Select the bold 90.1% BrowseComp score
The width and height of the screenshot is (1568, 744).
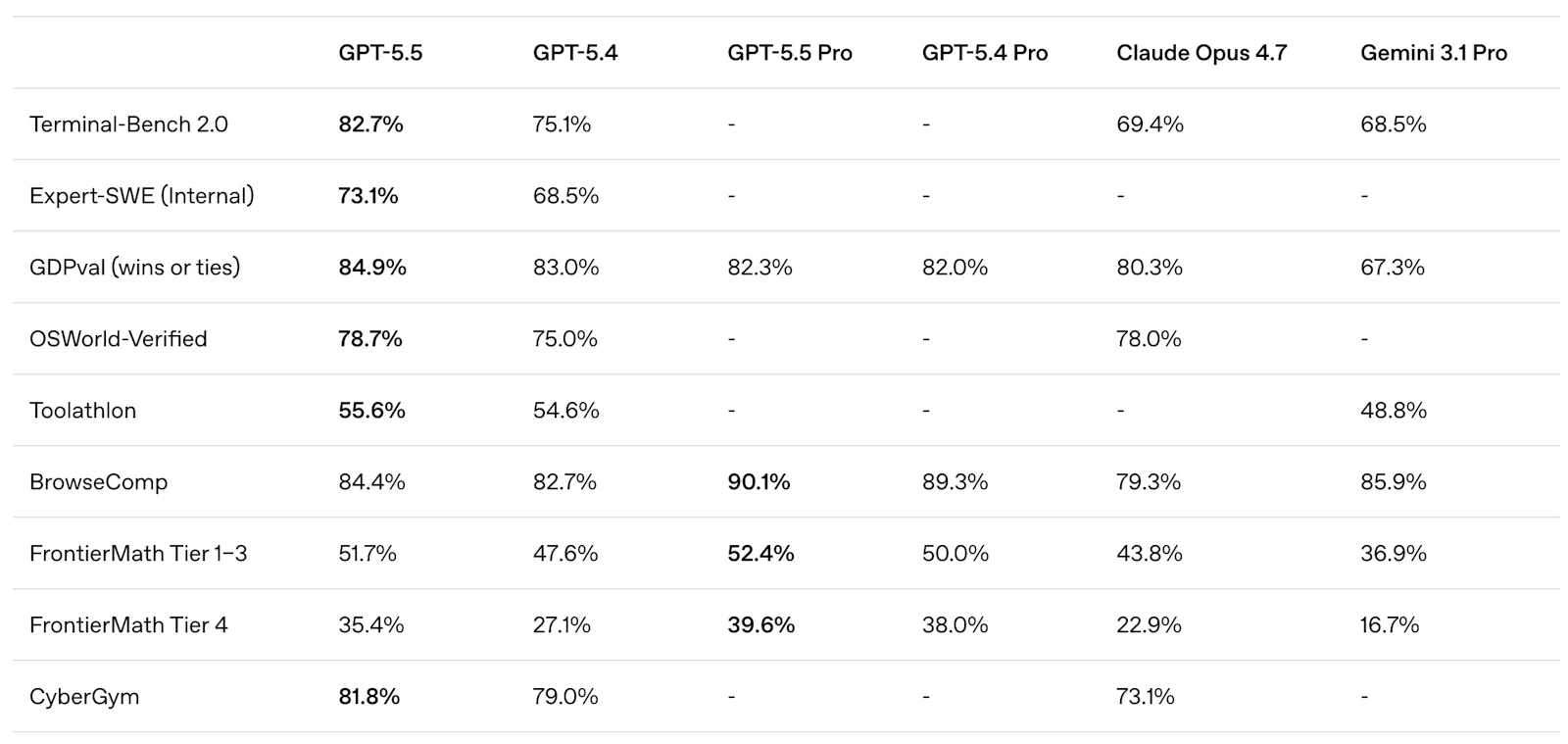[x=759, y=482]
